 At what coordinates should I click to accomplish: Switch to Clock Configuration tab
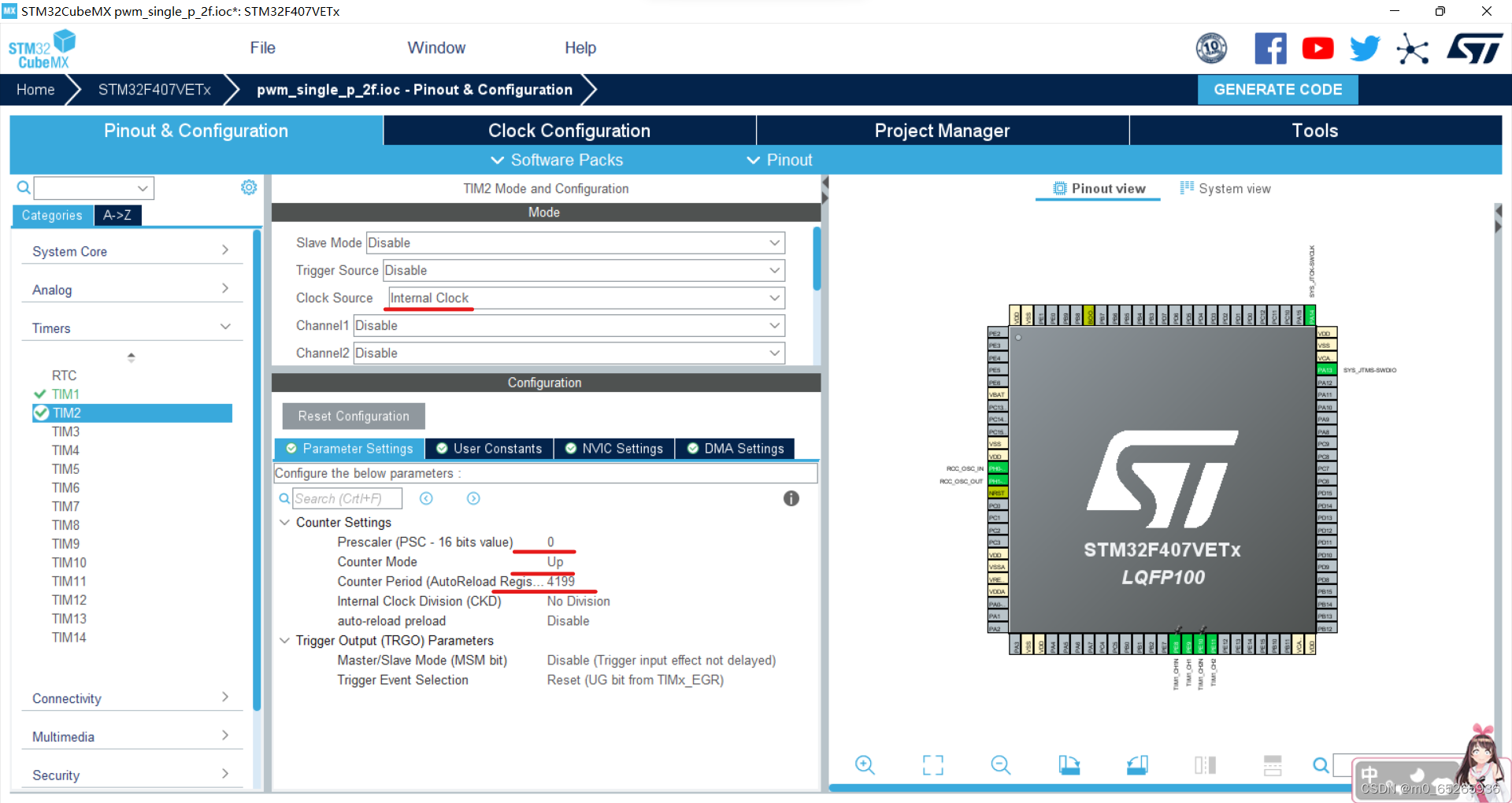tap(569, 131)
